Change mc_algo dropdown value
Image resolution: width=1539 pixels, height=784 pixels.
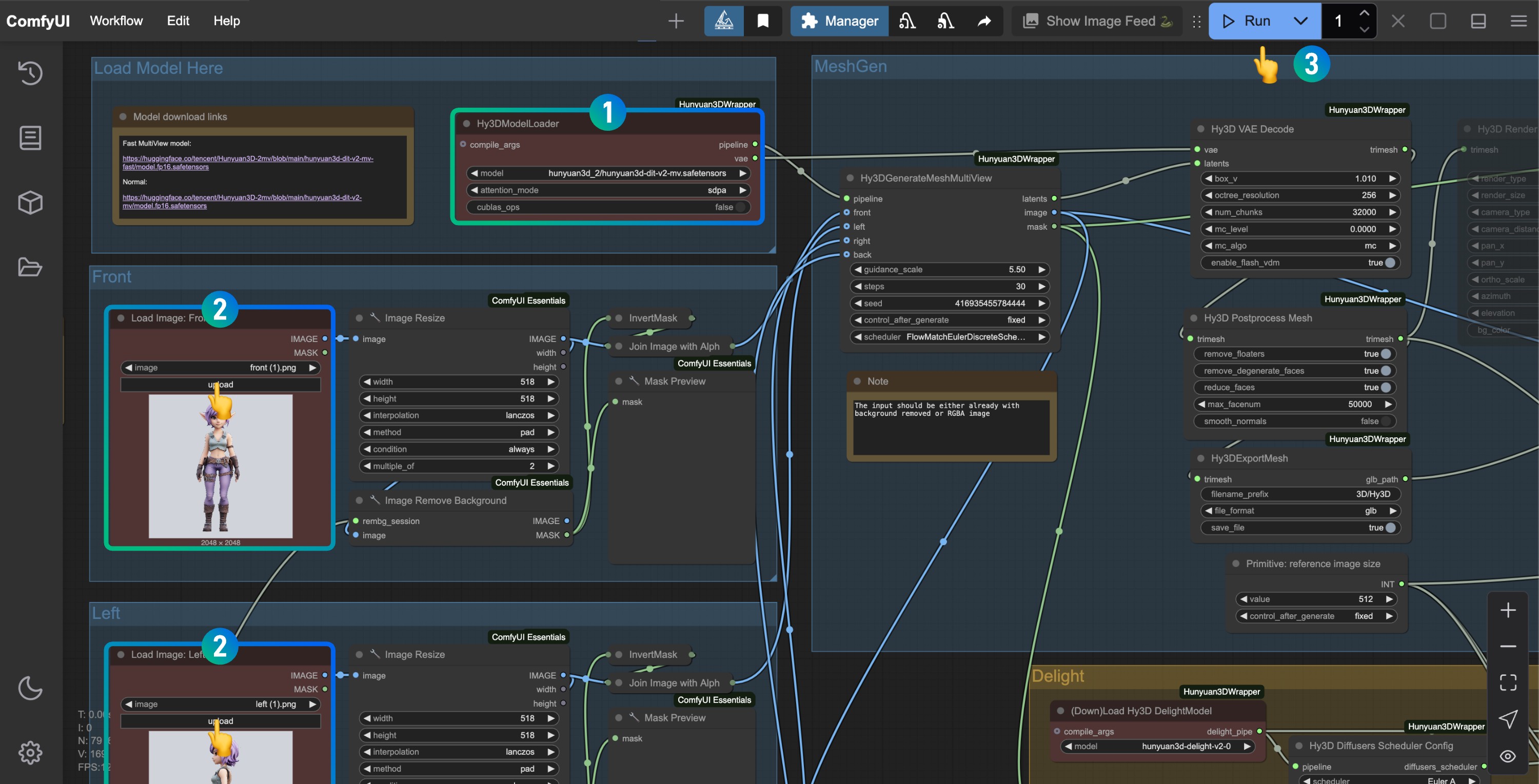[1300, 246]
